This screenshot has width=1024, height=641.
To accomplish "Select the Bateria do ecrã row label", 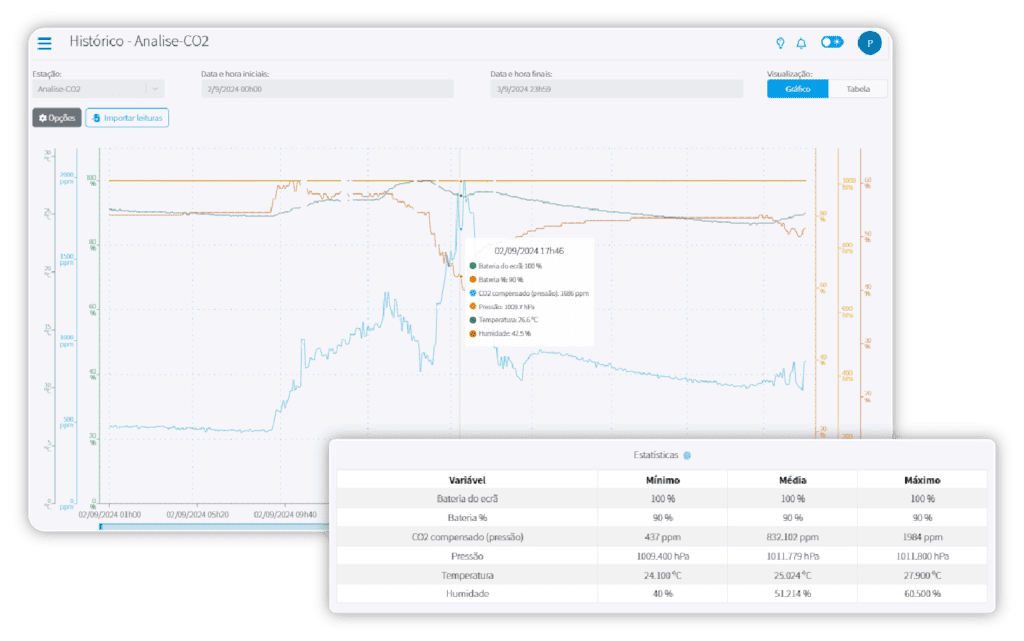I will click(x=467, y=499).
